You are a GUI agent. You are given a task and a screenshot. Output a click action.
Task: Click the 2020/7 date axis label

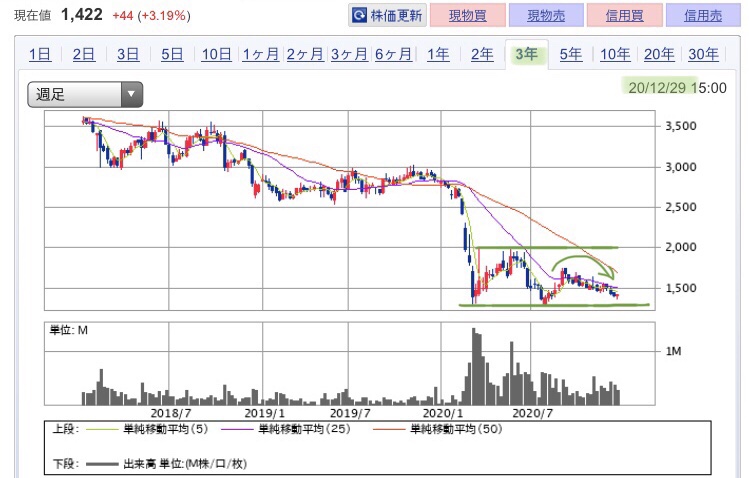532,413
